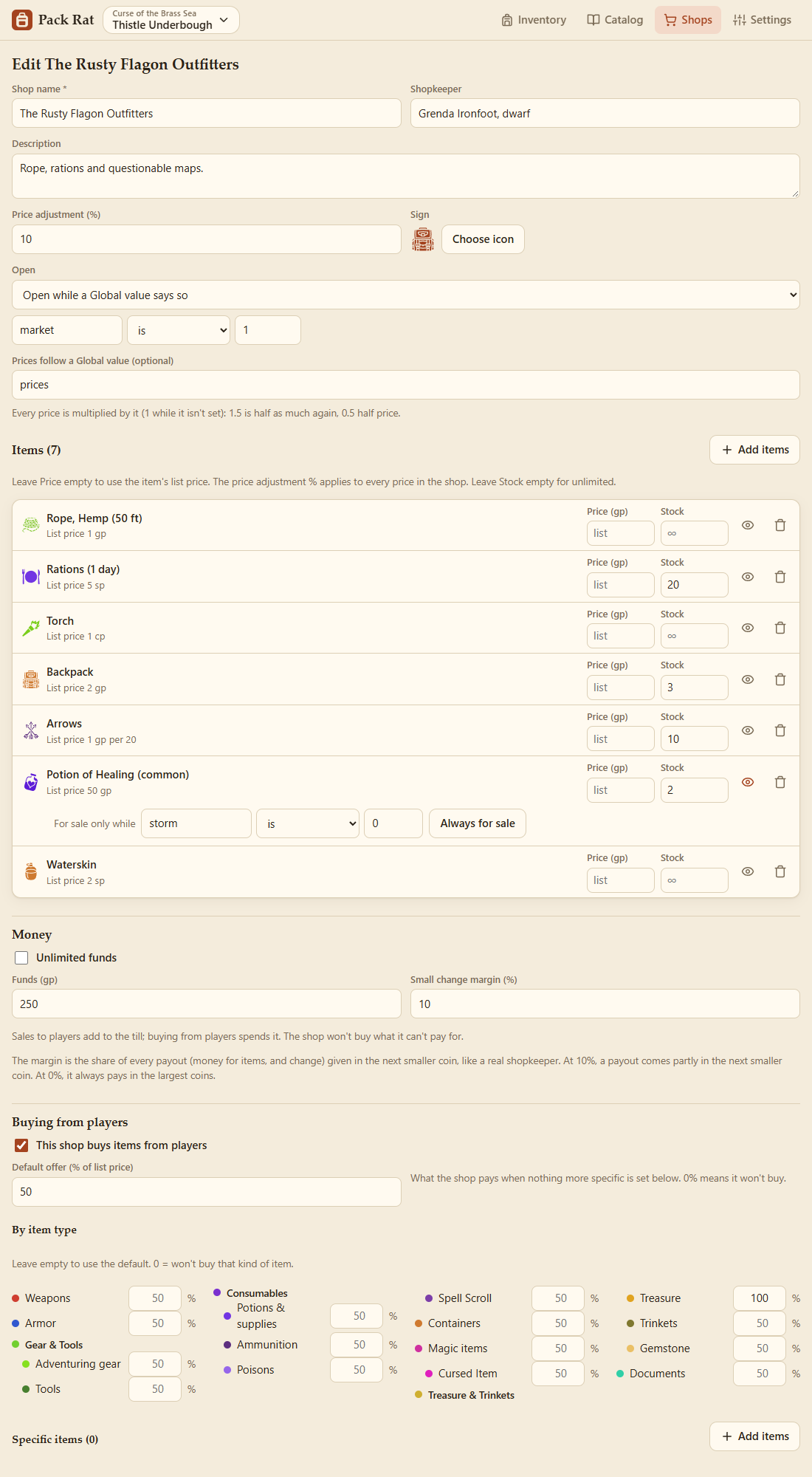Remove the Waterskin item via trash
The height and width of the screenshot is (1477, 812).
click(x=780, y=871)
